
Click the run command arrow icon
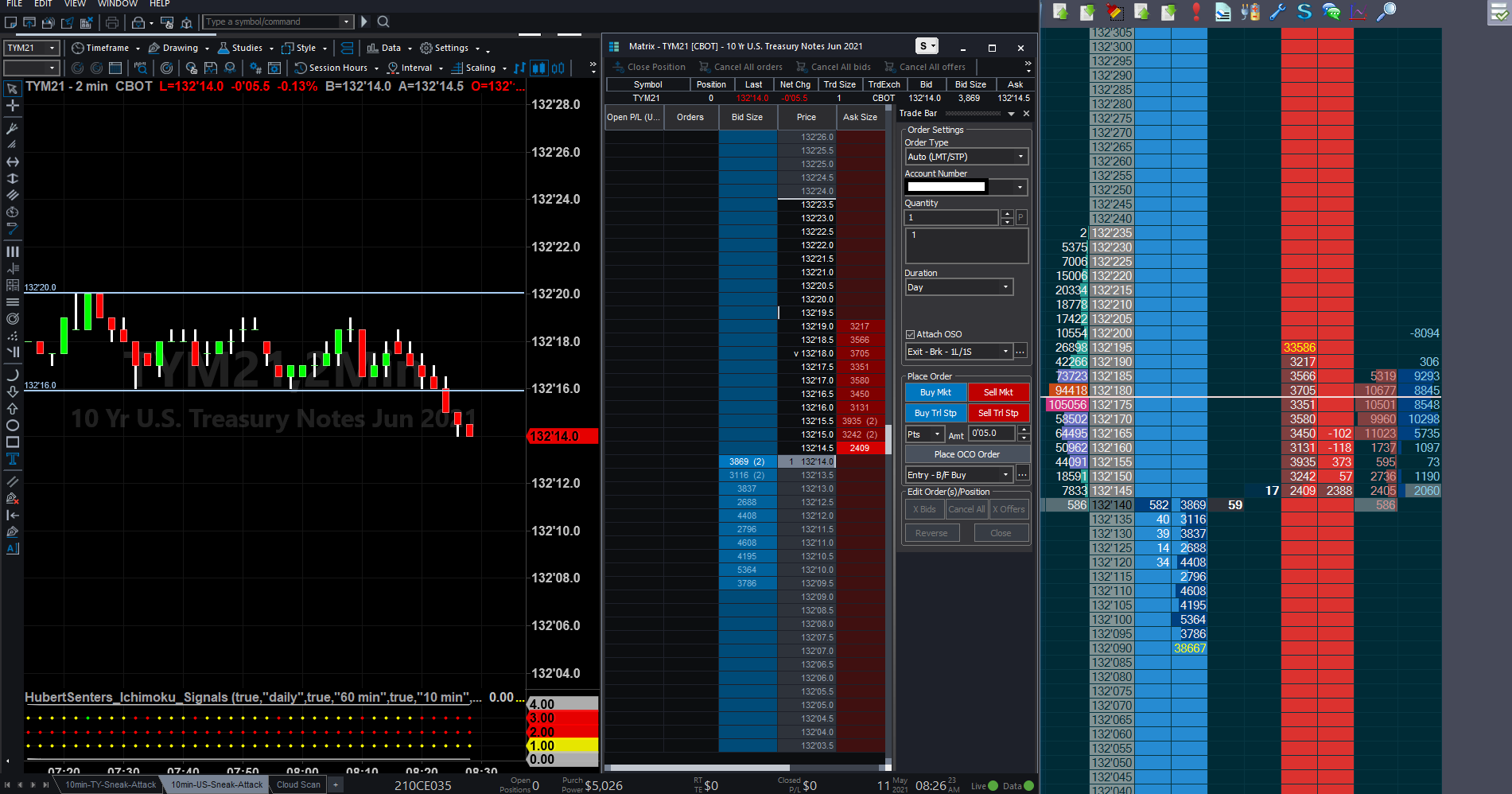pyautogui.click(x=364, y=21)
